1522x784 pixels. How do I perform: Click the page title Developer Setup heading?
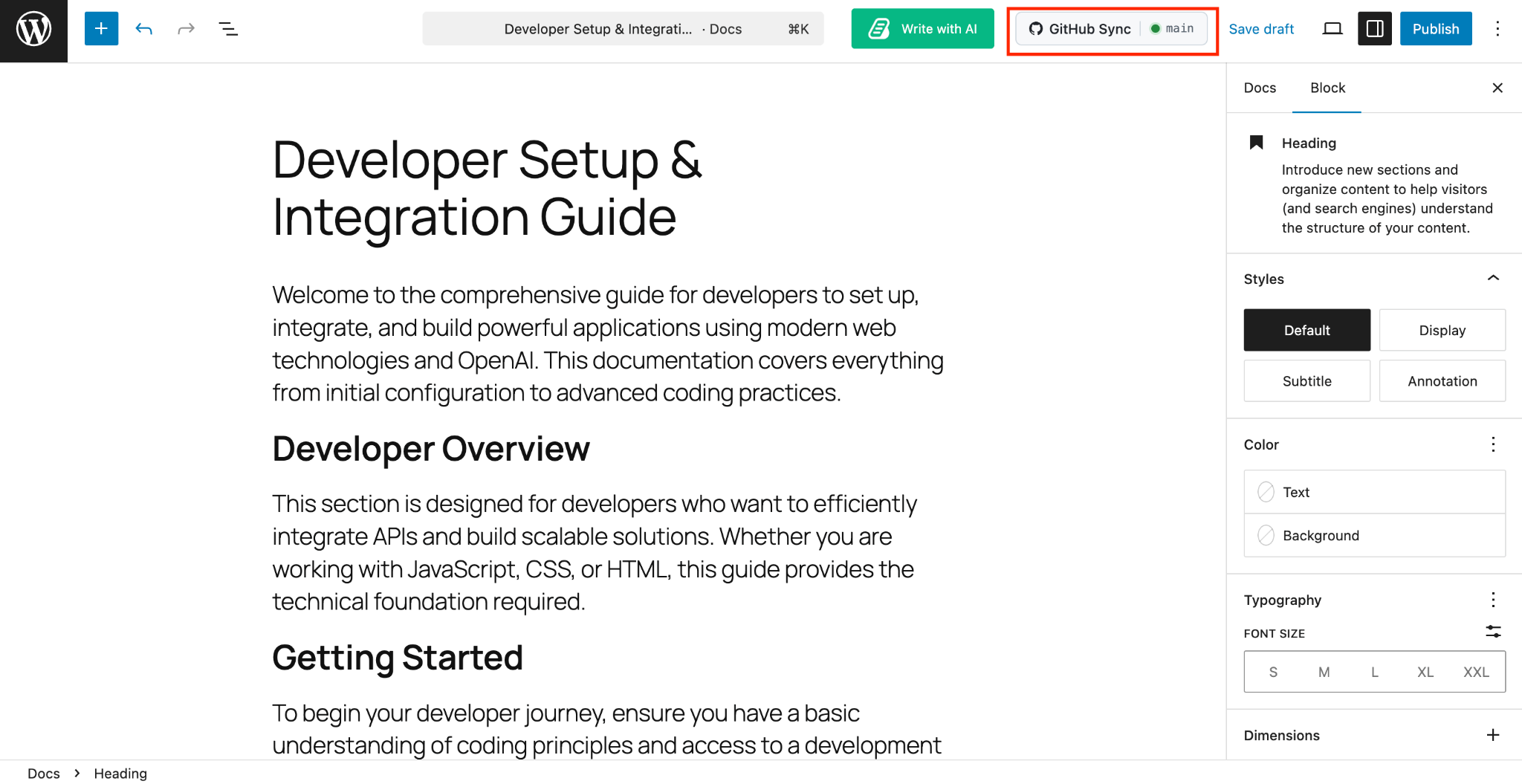487,189
